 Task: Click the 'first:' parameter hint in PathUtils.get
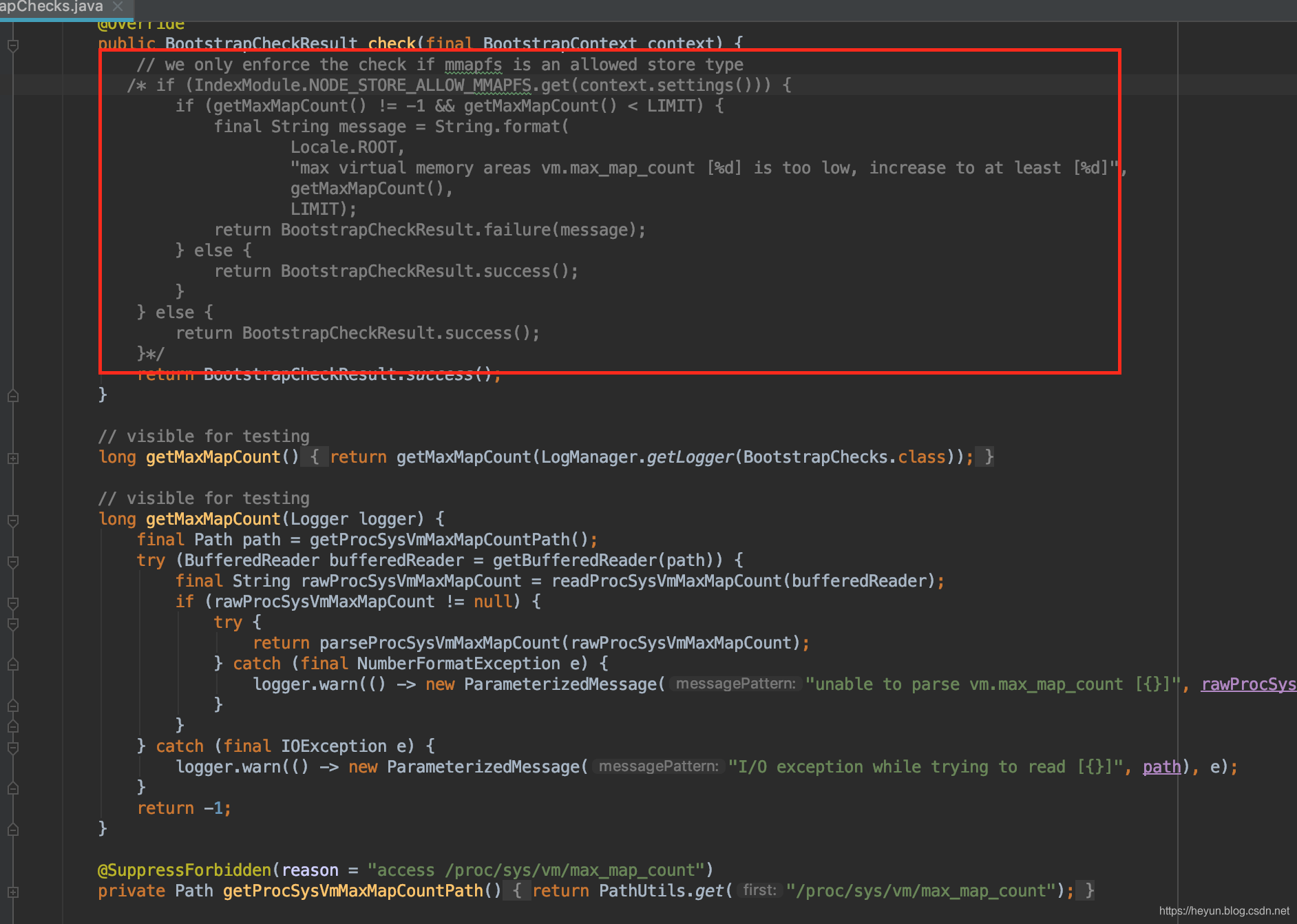tap(760, 890)
